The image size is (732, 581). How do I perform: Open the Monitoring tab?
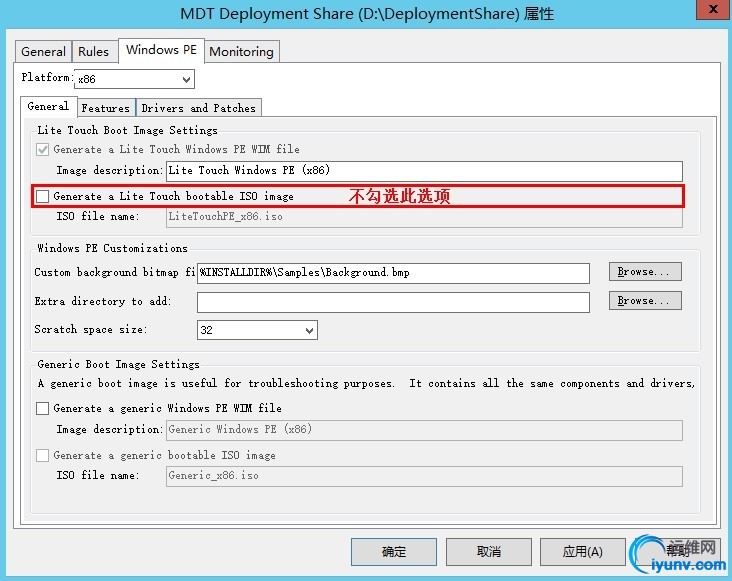click(241, 51)
